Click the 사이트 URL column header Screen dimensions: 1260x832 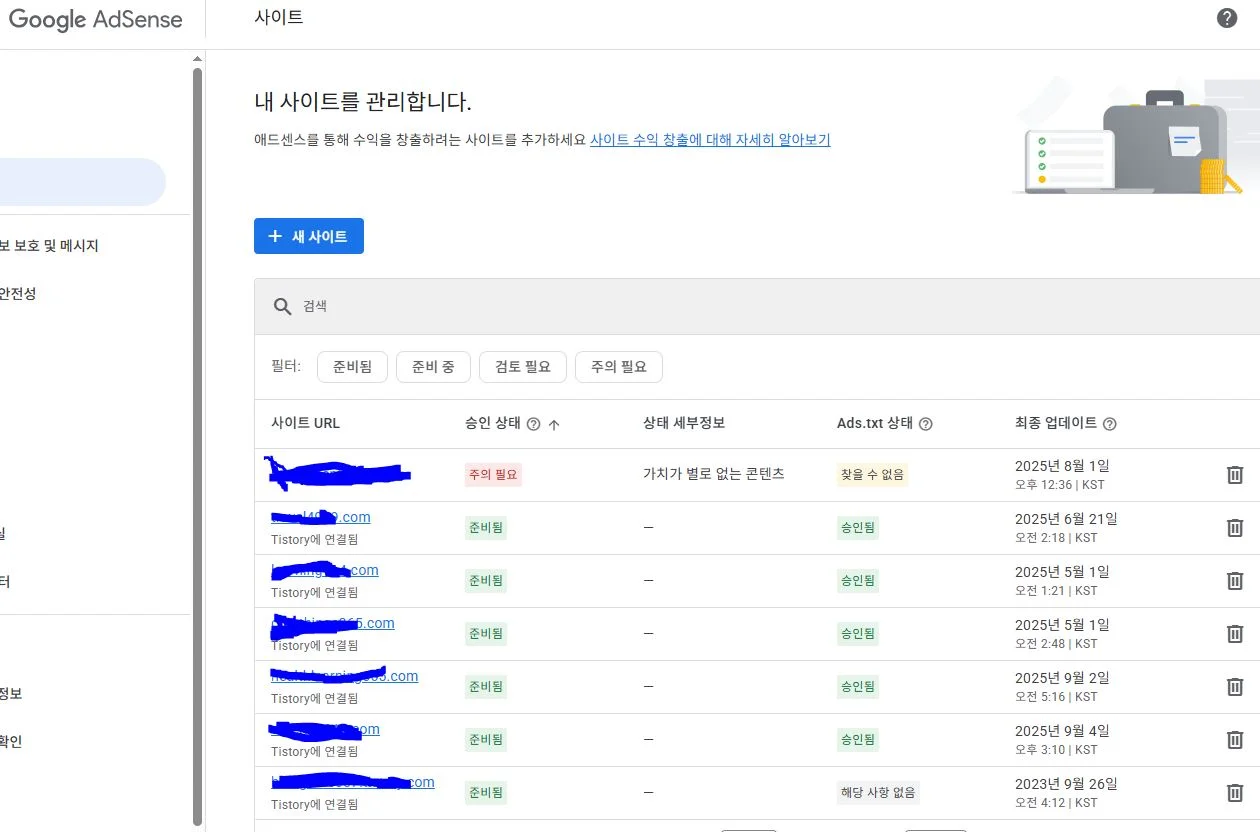point(305,423)
